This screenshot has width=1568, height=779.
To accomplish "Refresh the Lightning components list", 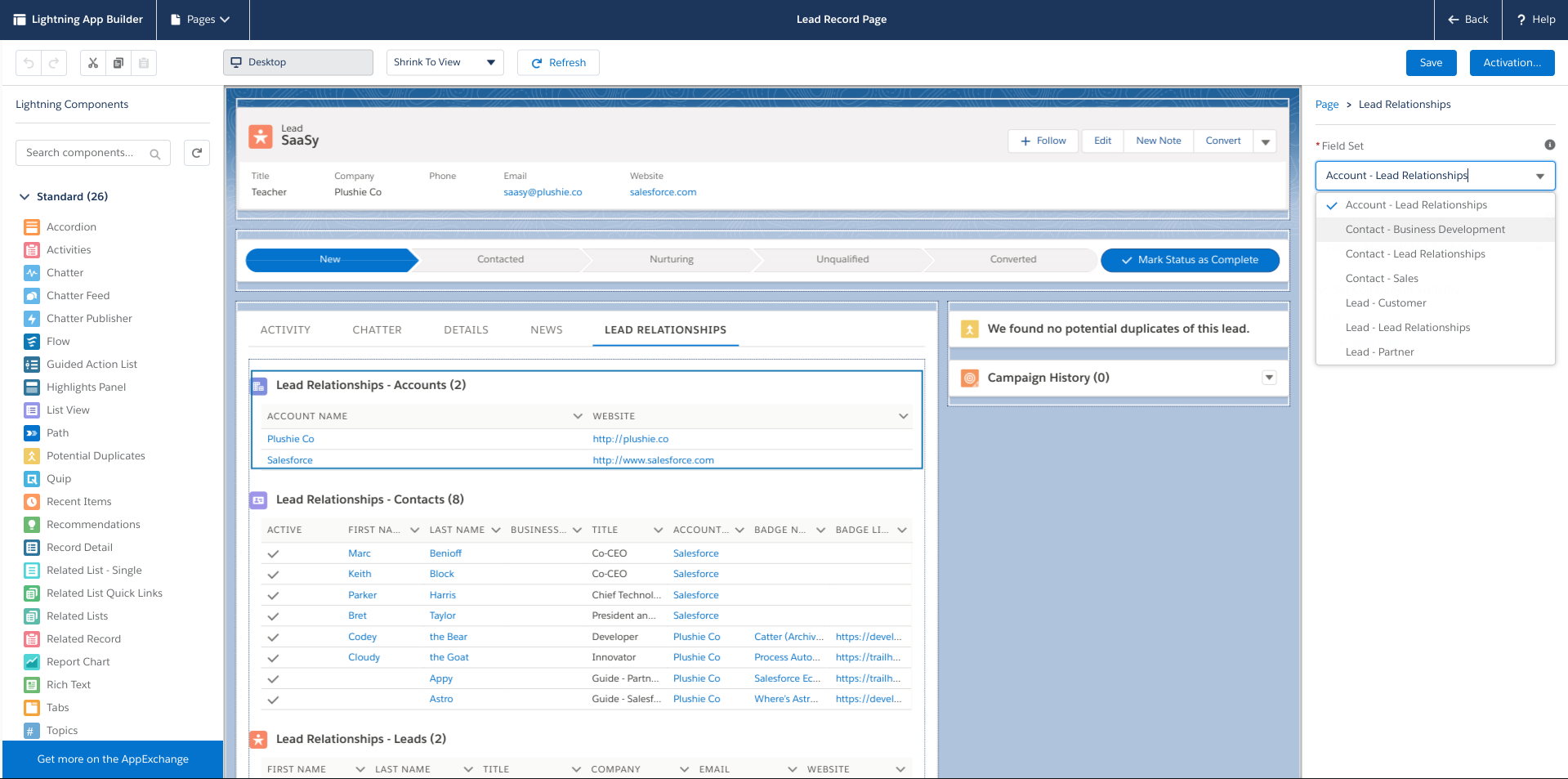I will (x=197, y=153).
